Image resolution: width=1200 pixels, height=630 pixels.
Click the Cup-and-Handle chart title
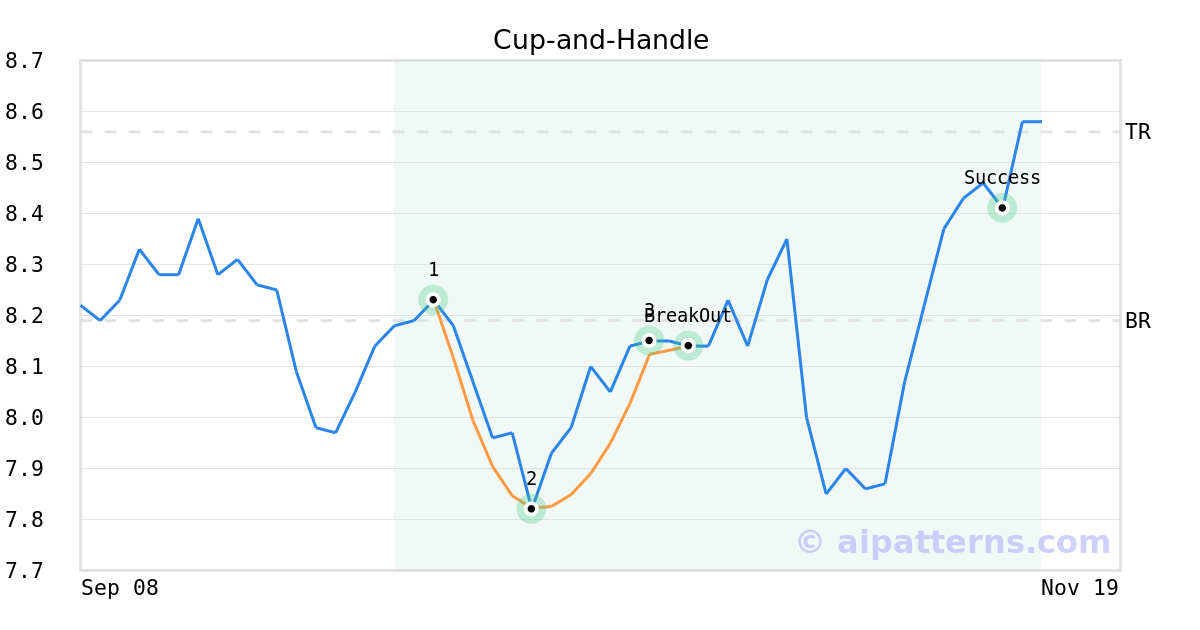[600, 40]
